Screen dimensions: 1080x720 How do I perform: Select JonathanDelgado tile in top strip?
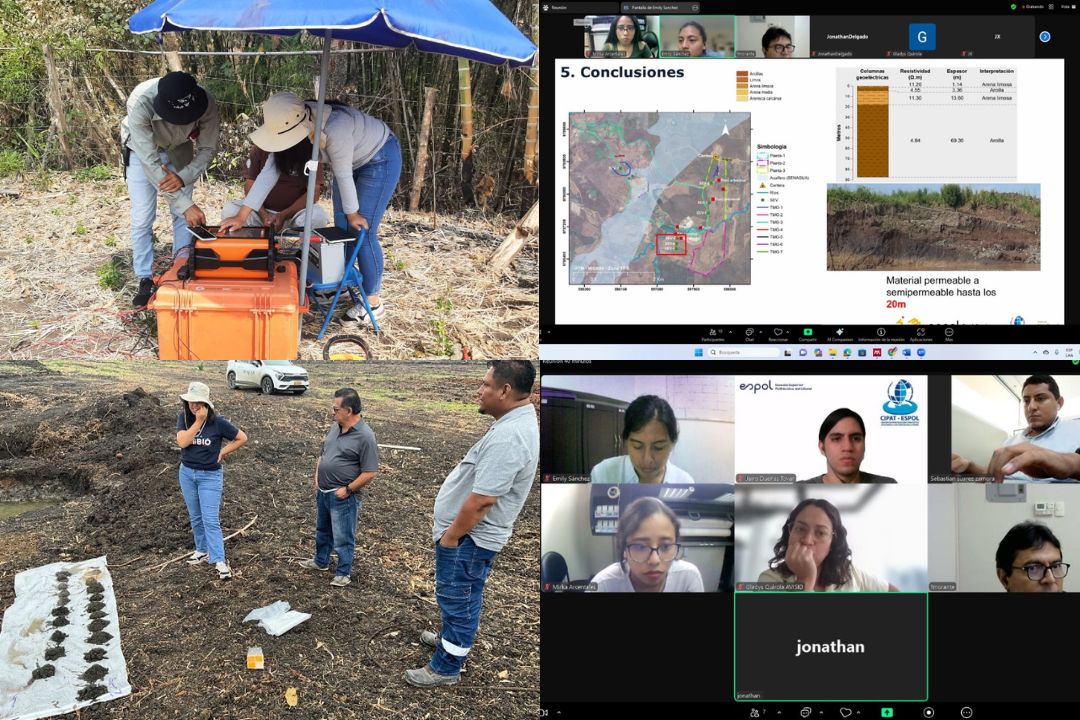point(847,37)
